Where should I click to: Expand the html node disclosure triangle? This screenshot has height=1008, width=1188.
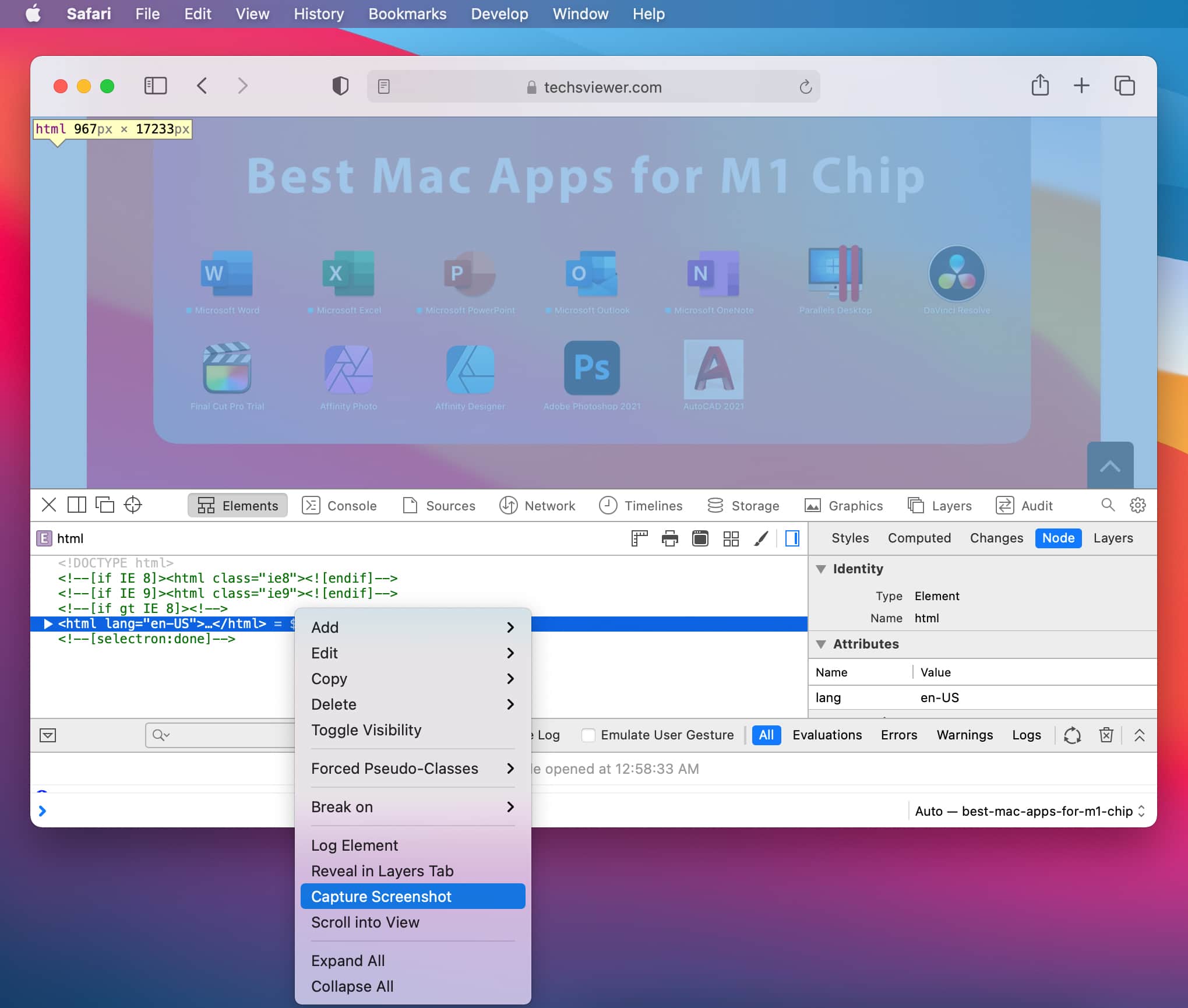pyautogui.click(x=48, y=623)
